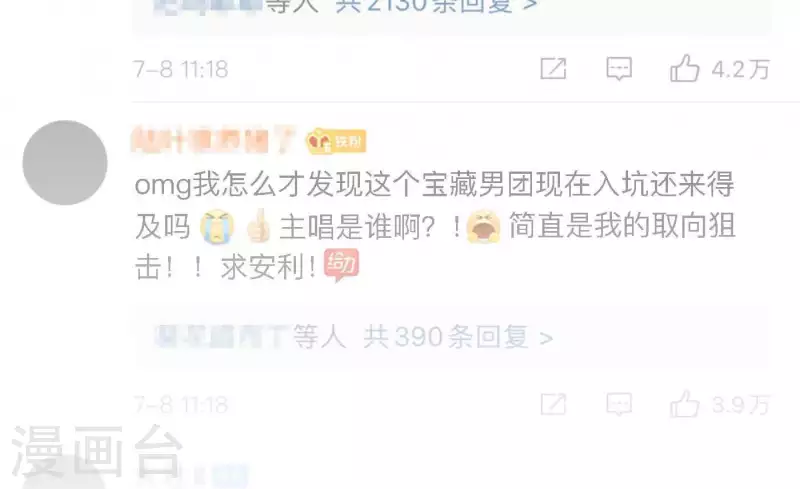Tap the screaming emoji before 简直是我的
800x489 pixels.
pos(483,226)
